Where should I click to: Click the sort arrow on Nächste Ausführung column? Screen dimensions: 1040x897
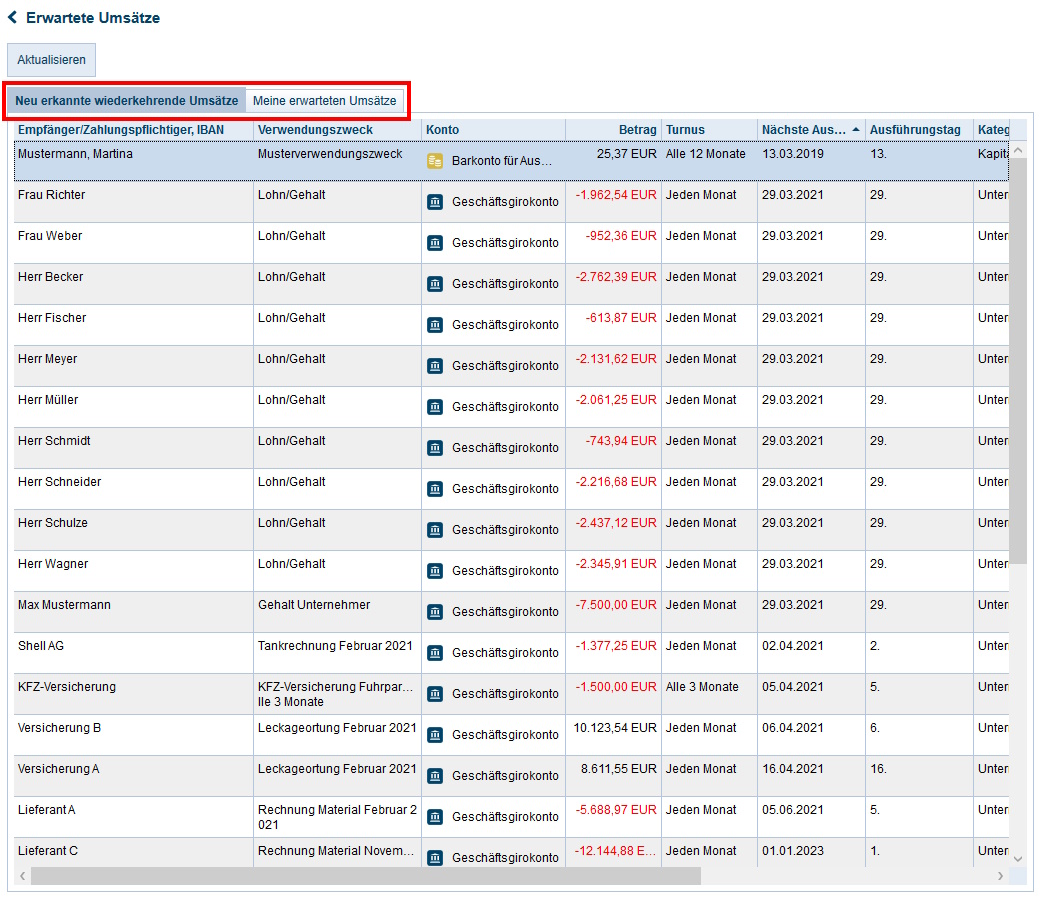(855, 130)
